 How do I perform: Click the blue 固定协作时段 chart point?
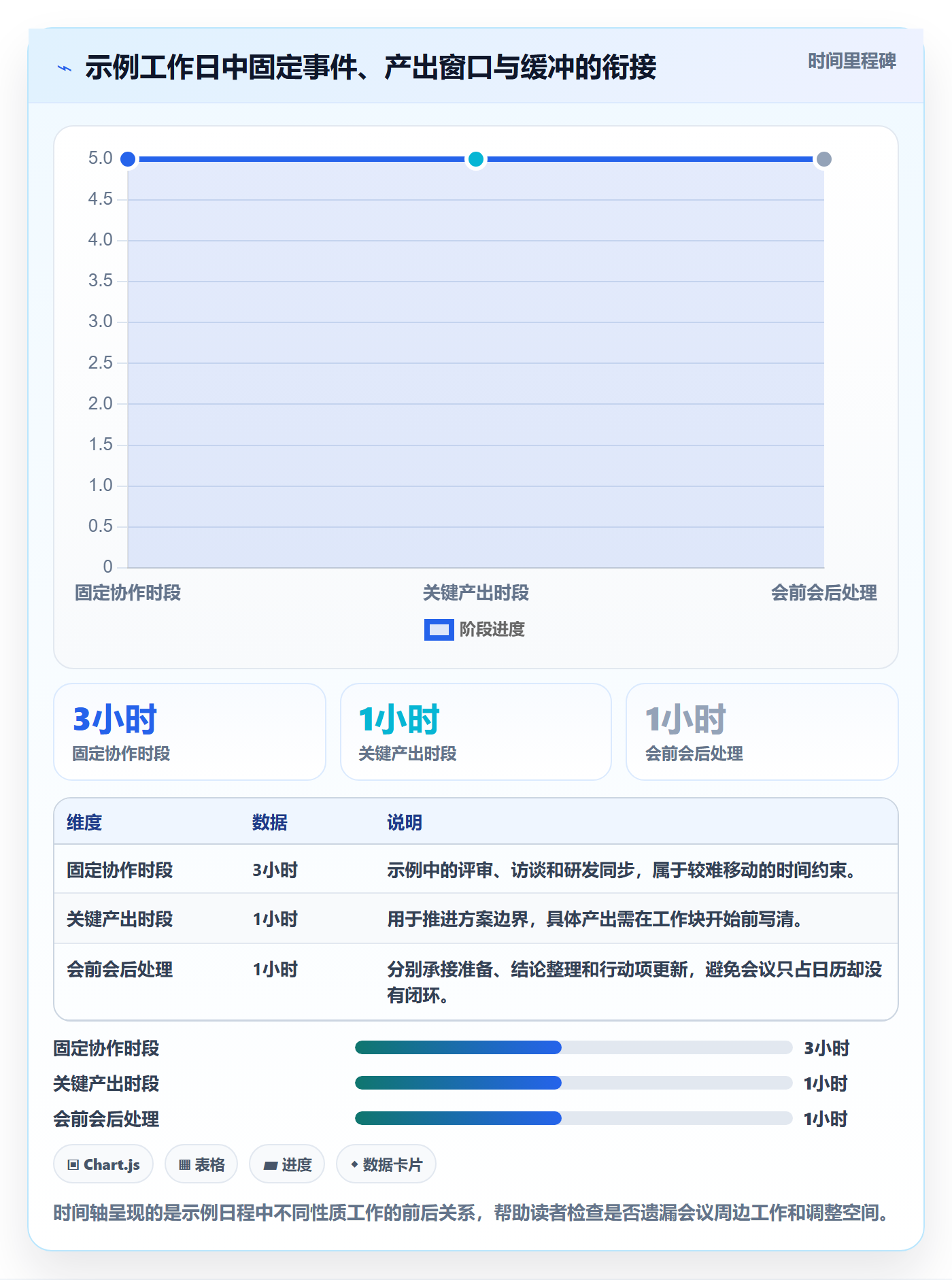tap(128, 159)
